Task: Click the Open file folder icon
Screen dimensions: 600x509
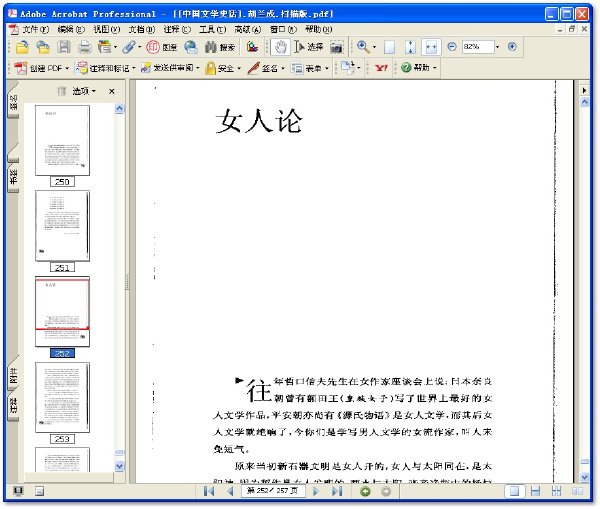Action: 22,47
